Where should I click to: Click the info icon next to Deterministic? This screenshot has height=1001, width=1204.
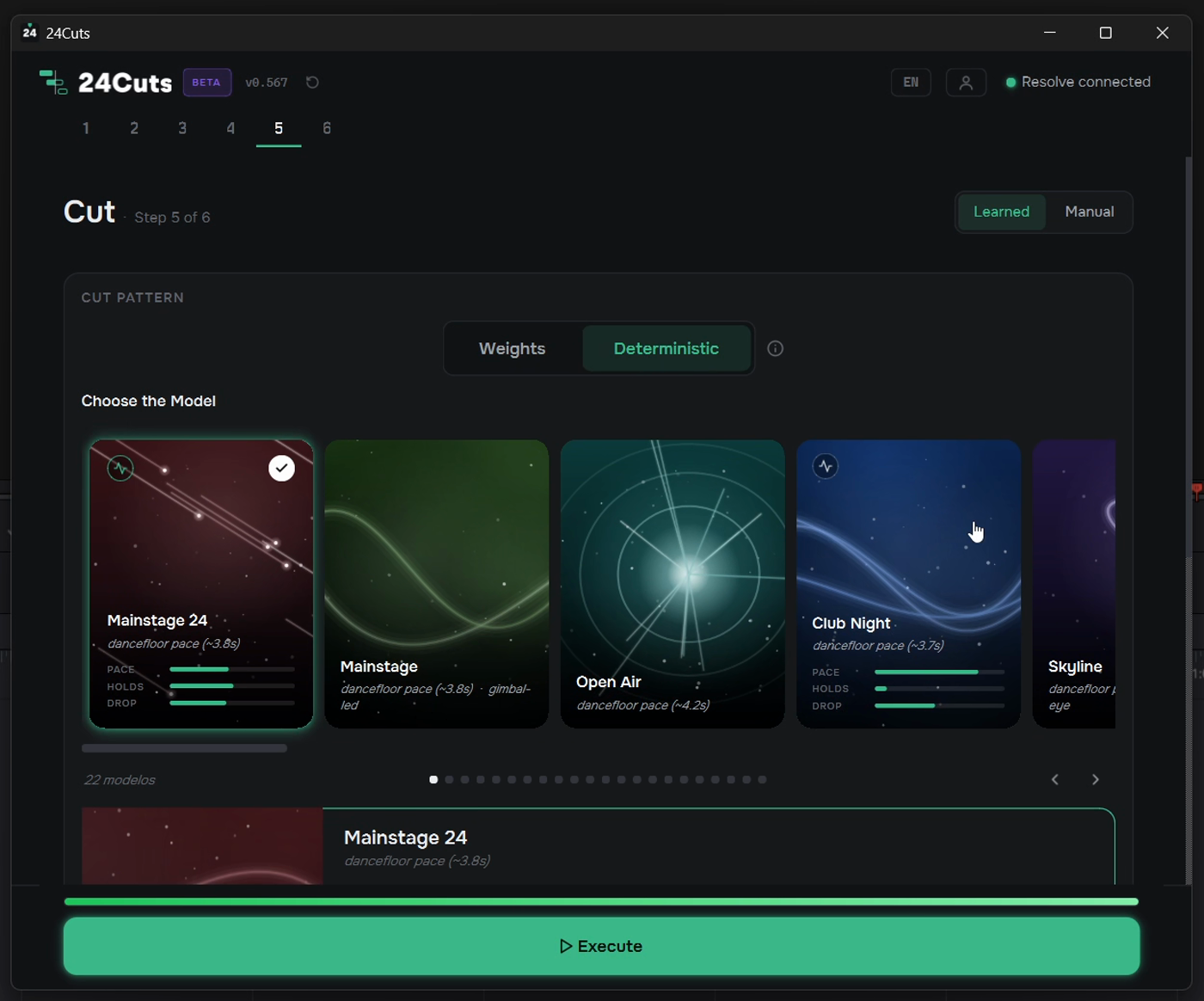point(775,348)
